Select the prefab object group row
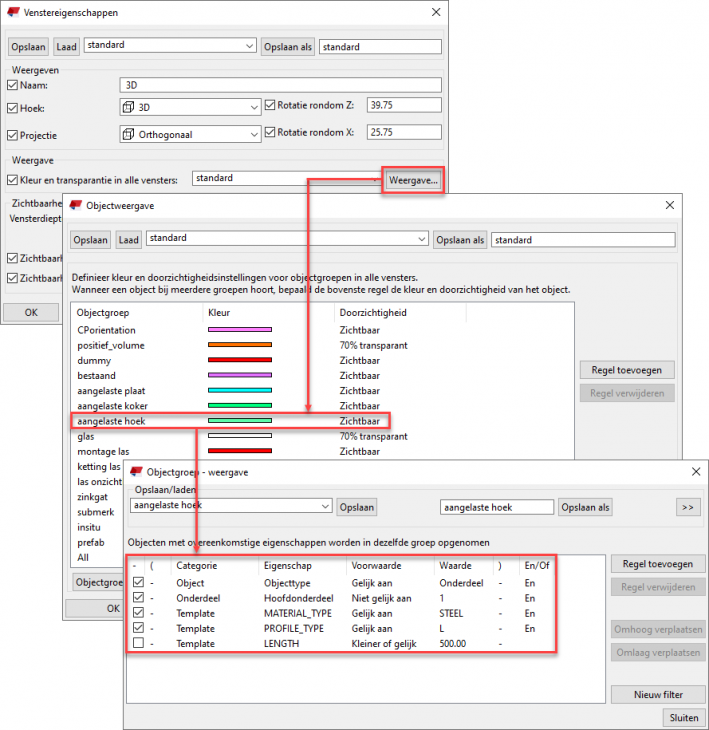The image size is (709, 730). pyautogui.click(x=91, y=542)
